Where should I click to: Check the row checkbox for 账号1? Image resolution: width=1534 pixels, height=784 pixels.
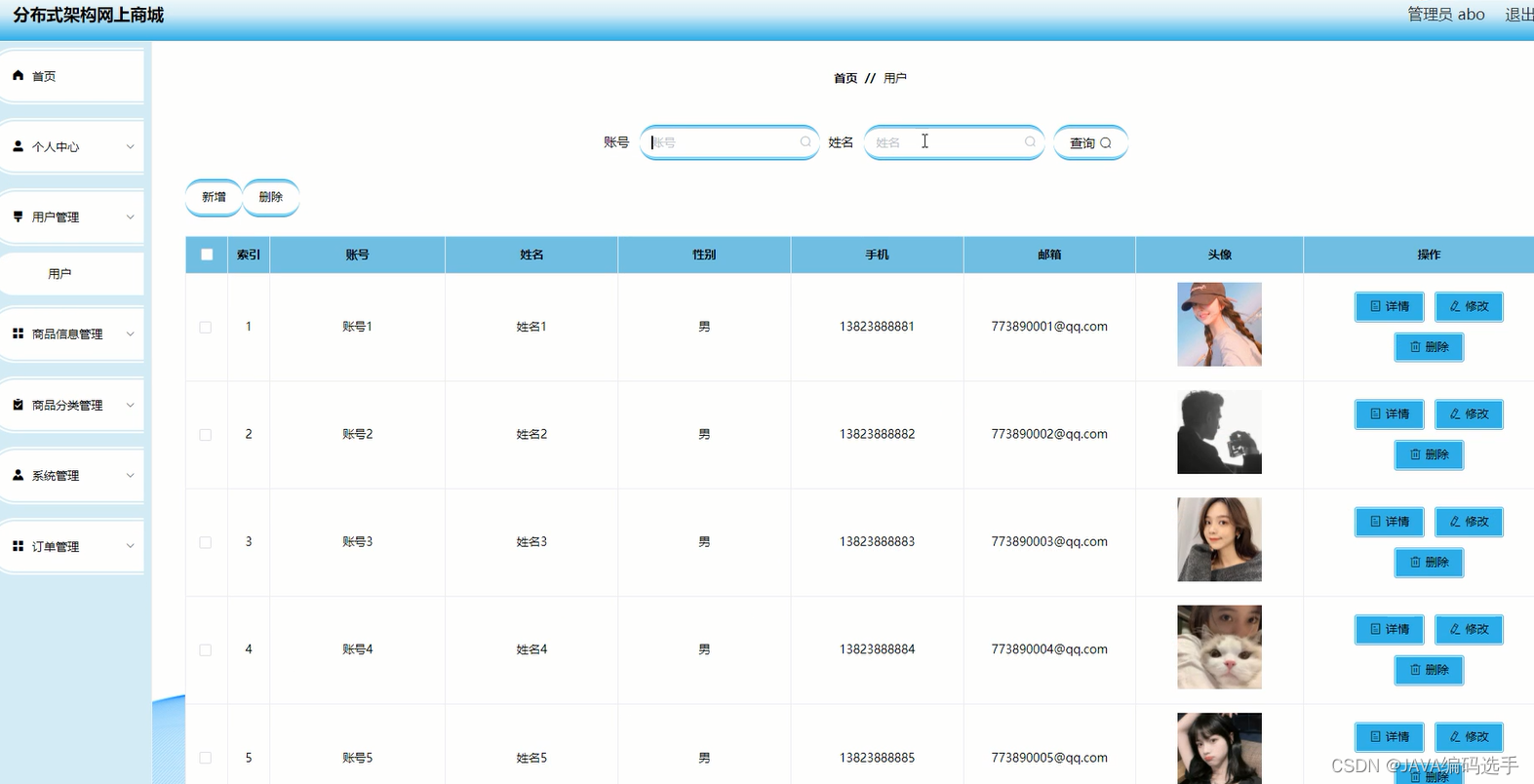pyautogui.click(x=206, y=327)
